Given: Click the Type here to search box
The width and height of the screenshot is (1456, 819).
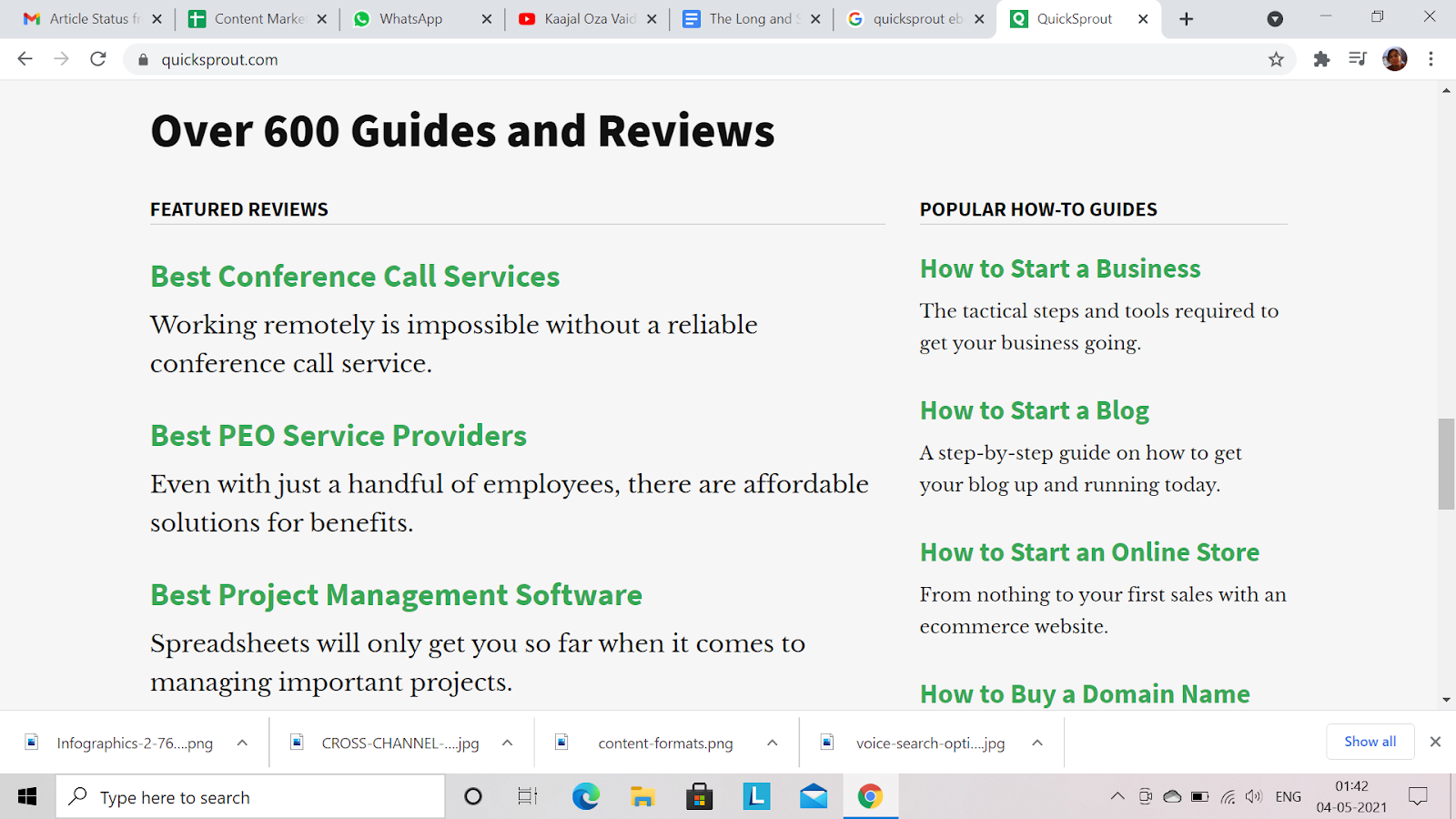Looking at the screenshot, I should [x=250, y=797].
